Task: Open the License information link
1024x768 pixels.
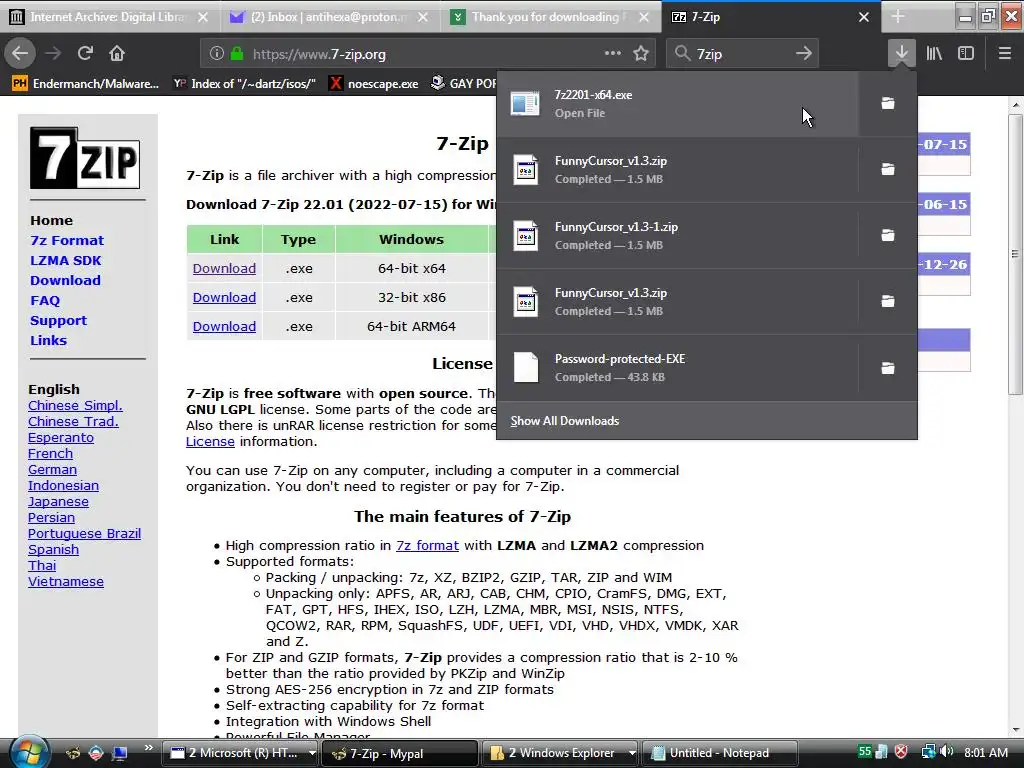Action: coord(210,441)
